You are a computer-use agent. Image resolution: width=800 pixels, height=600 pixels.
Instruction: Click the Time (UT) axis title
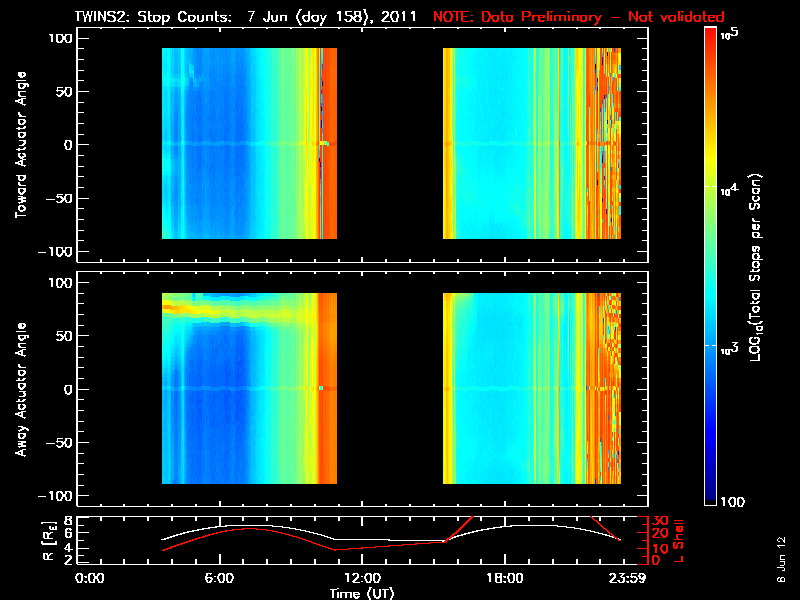(x=362, y=593)
